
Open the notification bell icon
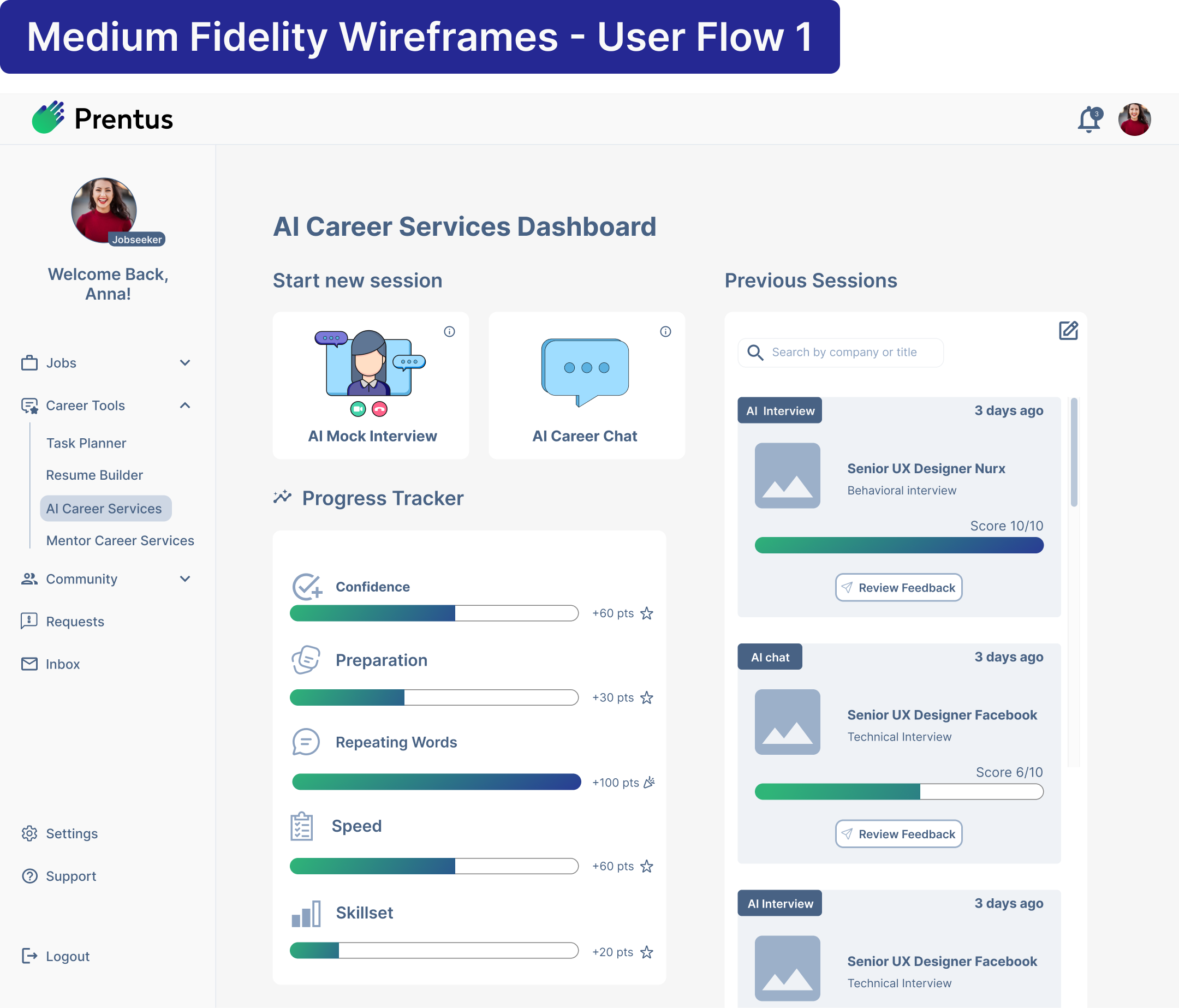(1089, 120)
